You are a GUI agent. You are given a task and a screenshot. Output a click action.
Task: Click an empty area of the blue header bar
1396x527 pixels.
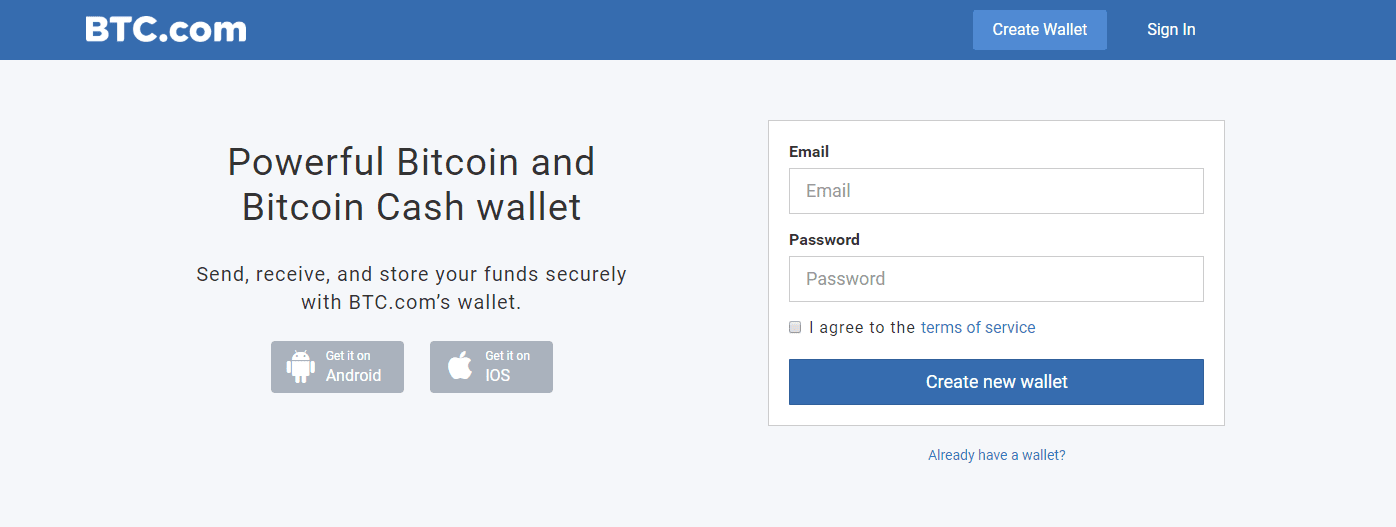pyautogui.click(x=600, y=30)
